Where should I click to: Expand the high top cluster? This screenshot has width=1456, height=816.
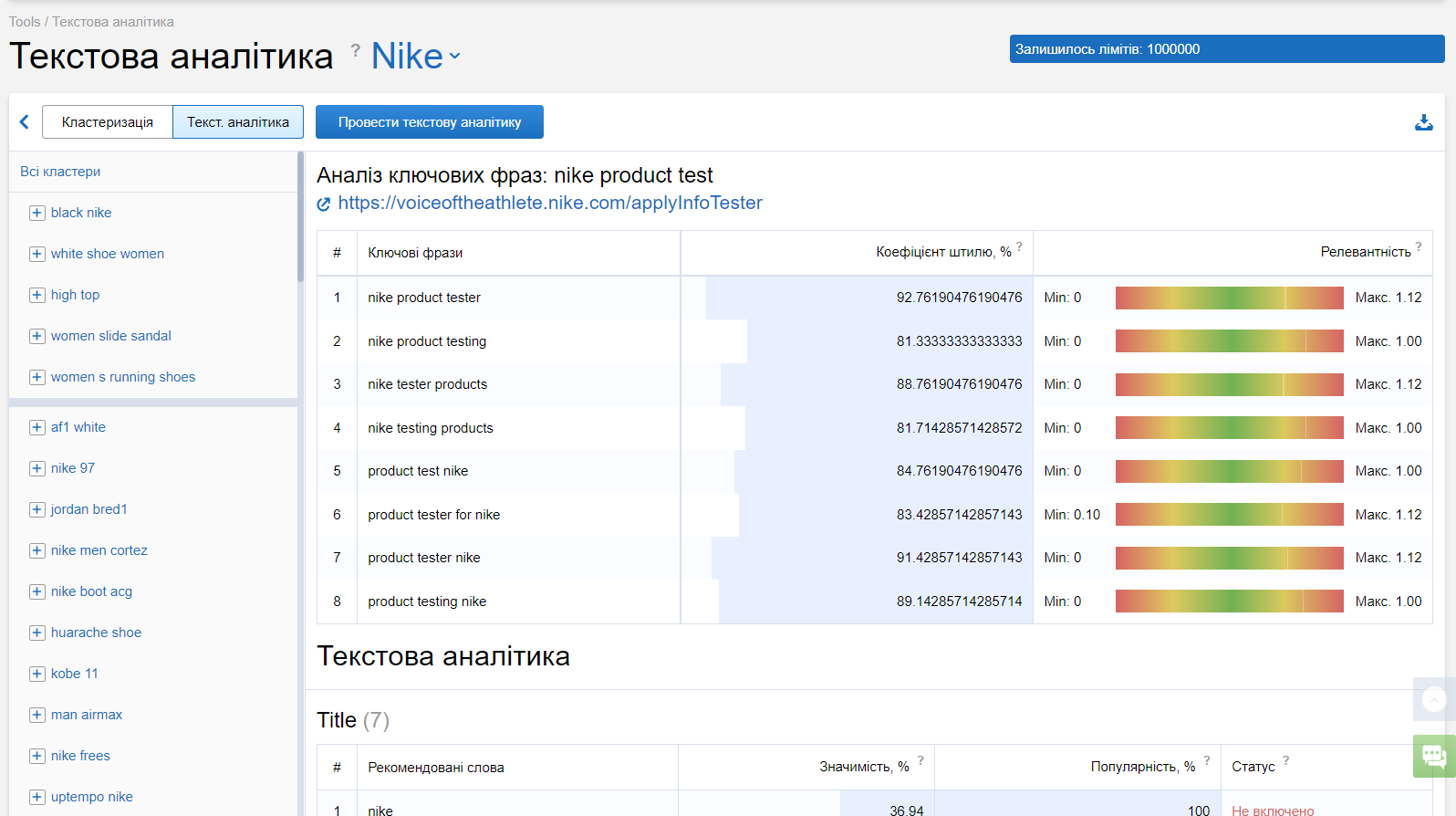coord(36,295)
